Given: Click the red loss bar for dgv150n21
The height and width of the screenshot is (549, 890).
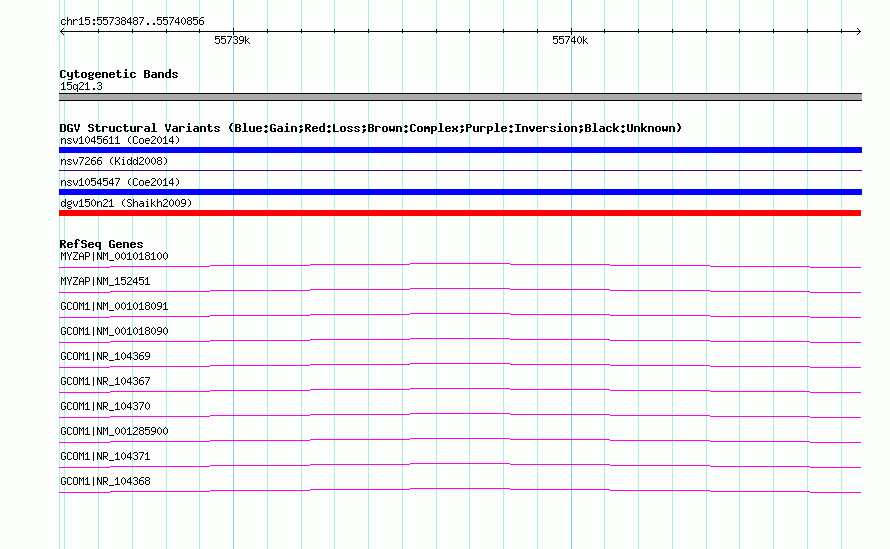Looking at the screenshot, I should [x=460, y=213].
